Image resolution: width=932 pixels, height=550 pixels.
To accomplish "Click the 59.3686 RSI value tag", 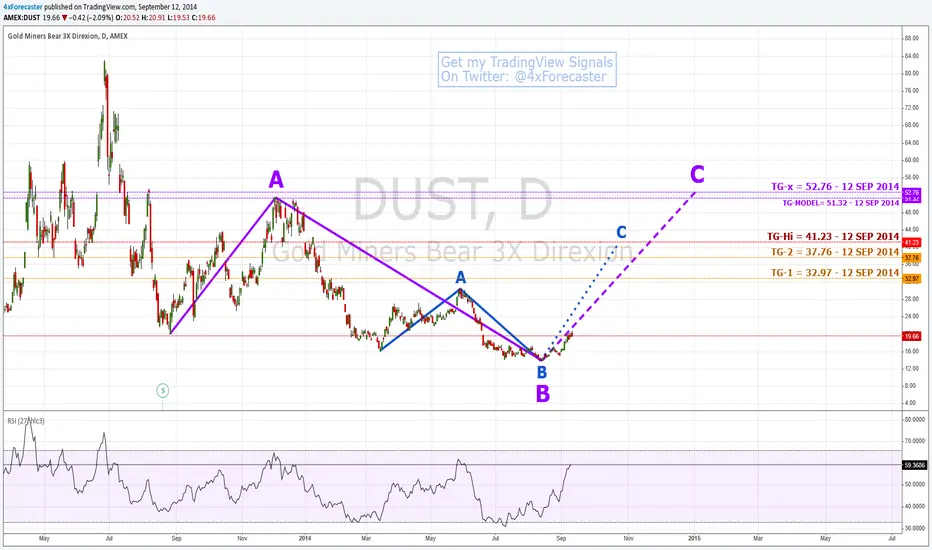I will (915, 465).
